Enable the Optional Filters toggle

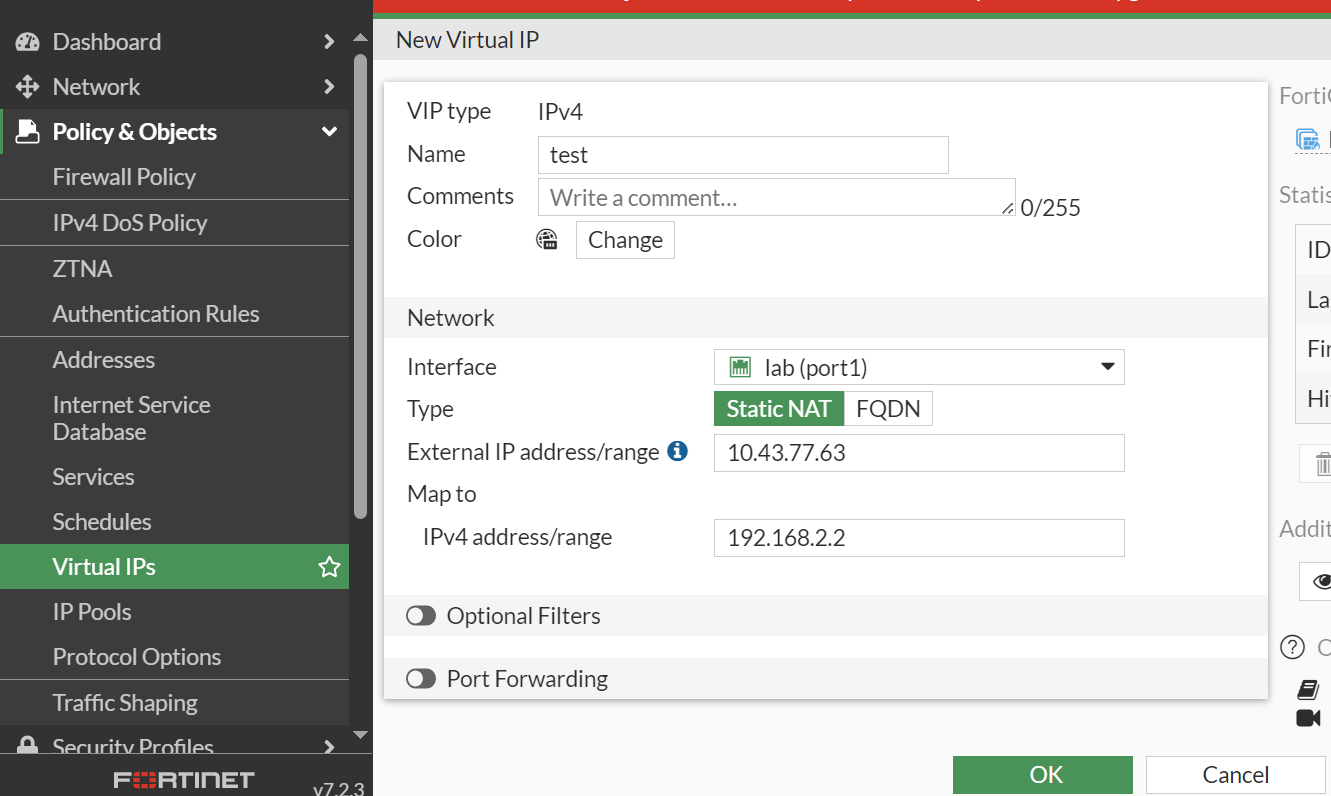pyautogui.click(x=421, y=615)
